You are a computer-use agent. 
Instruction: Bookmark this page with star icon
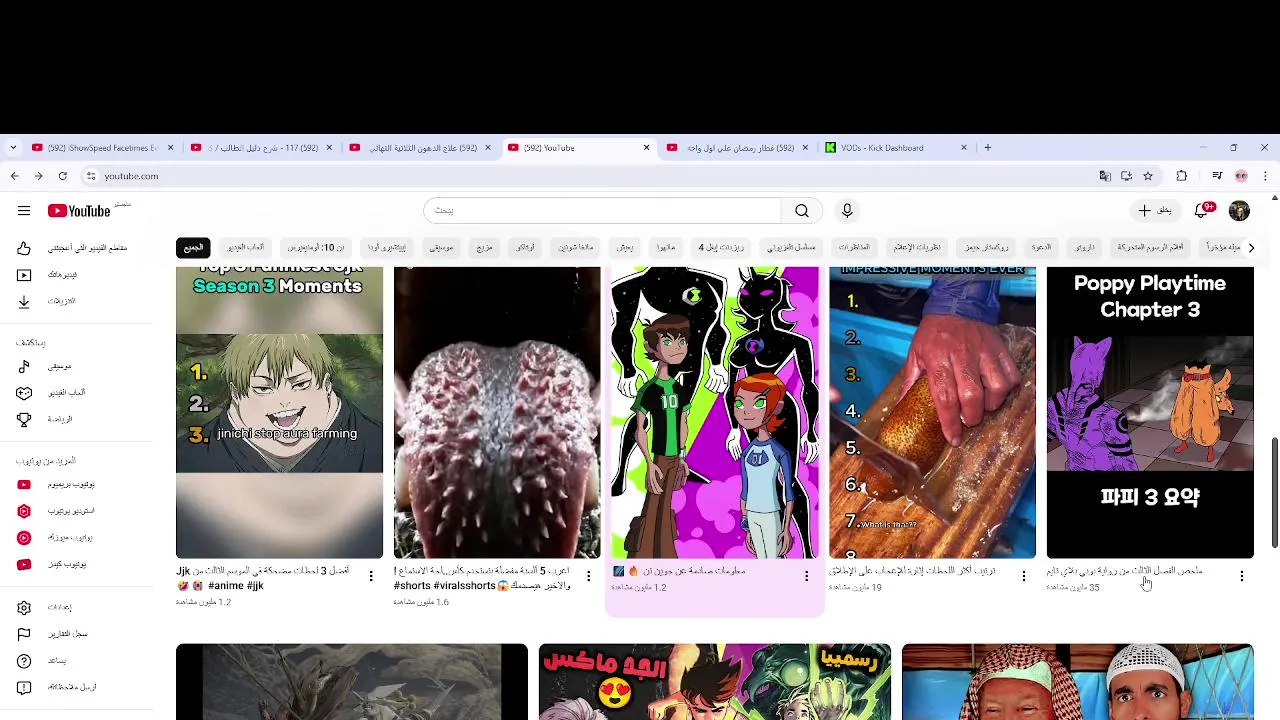1148,176
